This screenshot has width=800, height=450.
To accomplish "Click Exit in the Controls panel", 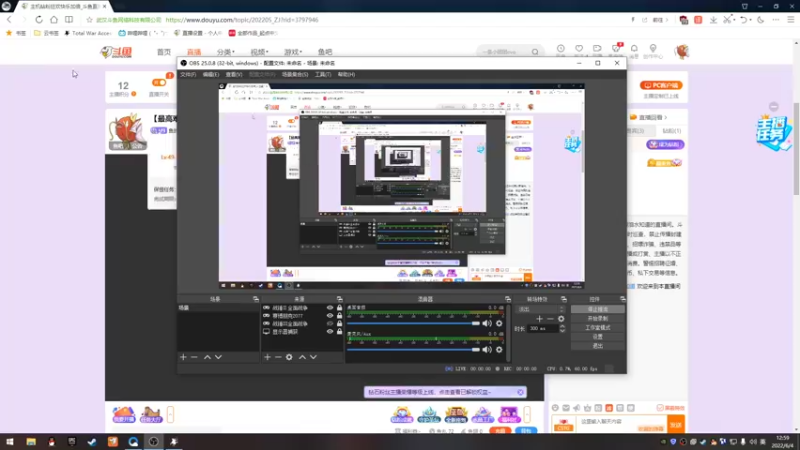I will pos(597,346).
